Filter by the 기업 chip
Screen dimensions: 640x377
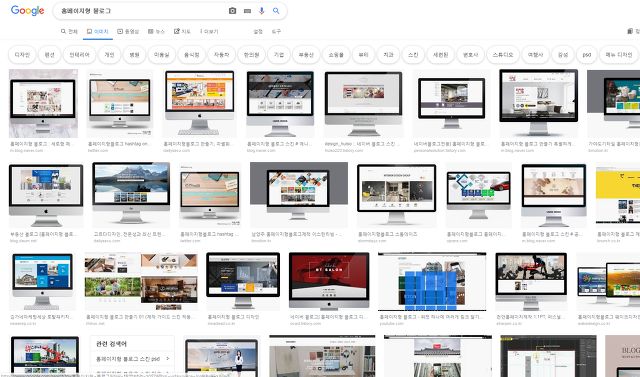click(x=279, y=55)
